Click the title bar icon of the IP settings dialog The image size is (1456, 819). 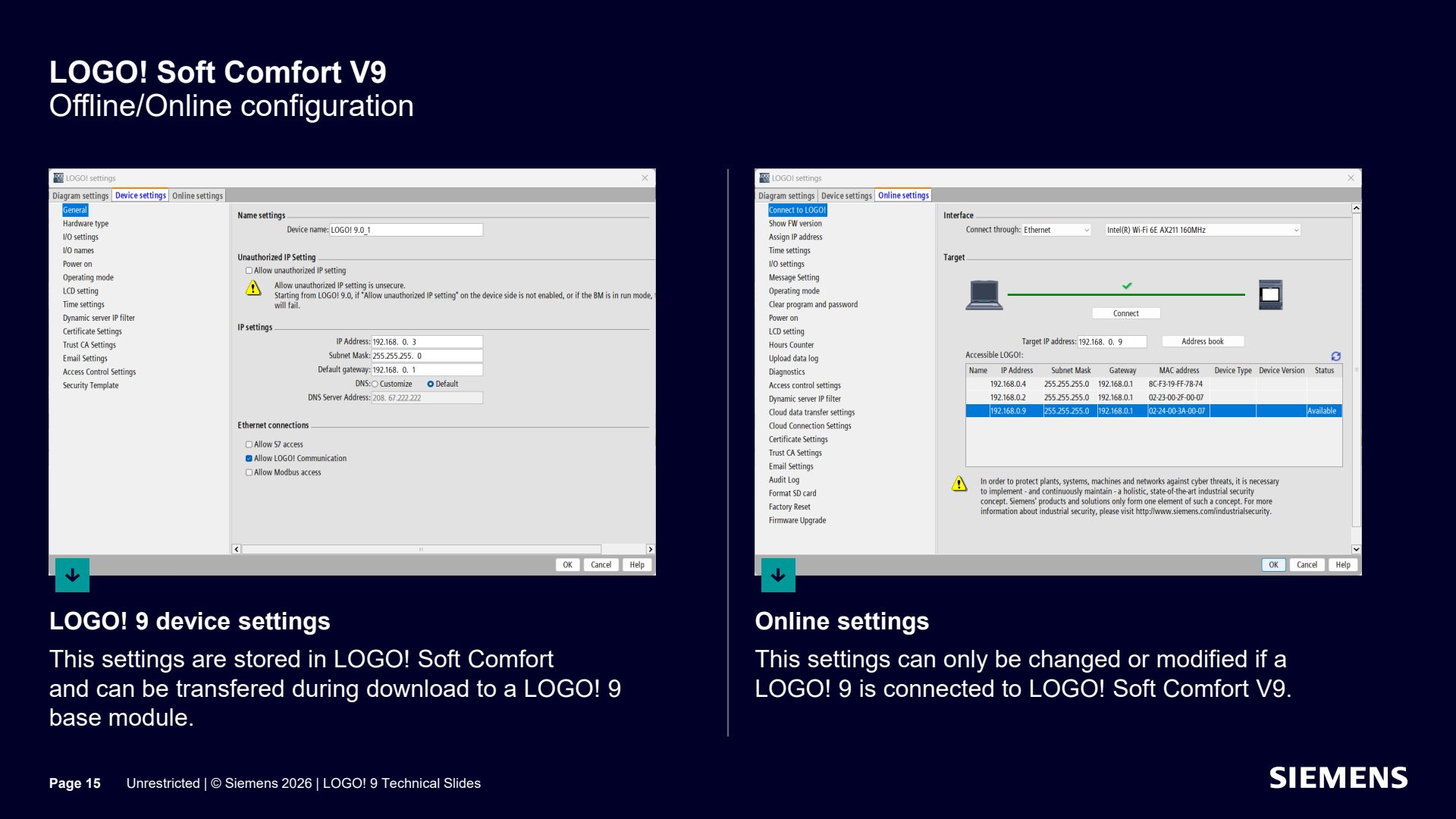click(x=58, y=178)
